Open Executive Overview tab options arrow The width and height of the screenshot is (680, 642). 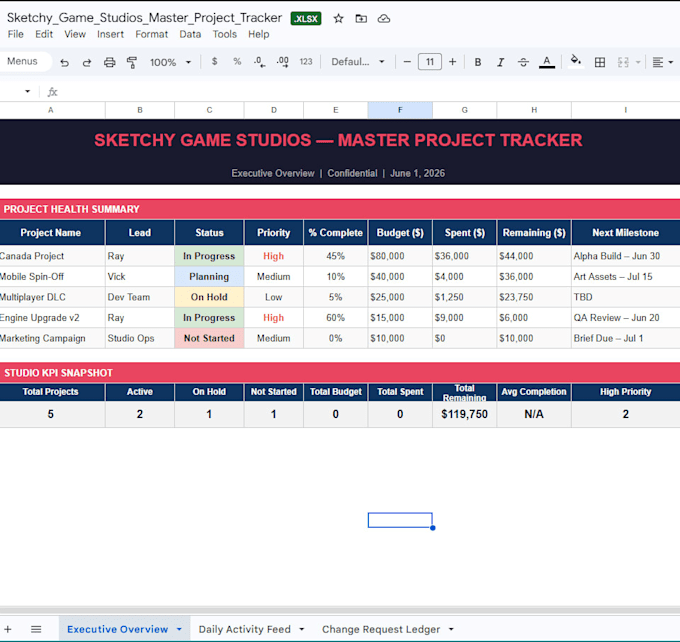pos(179,629)
